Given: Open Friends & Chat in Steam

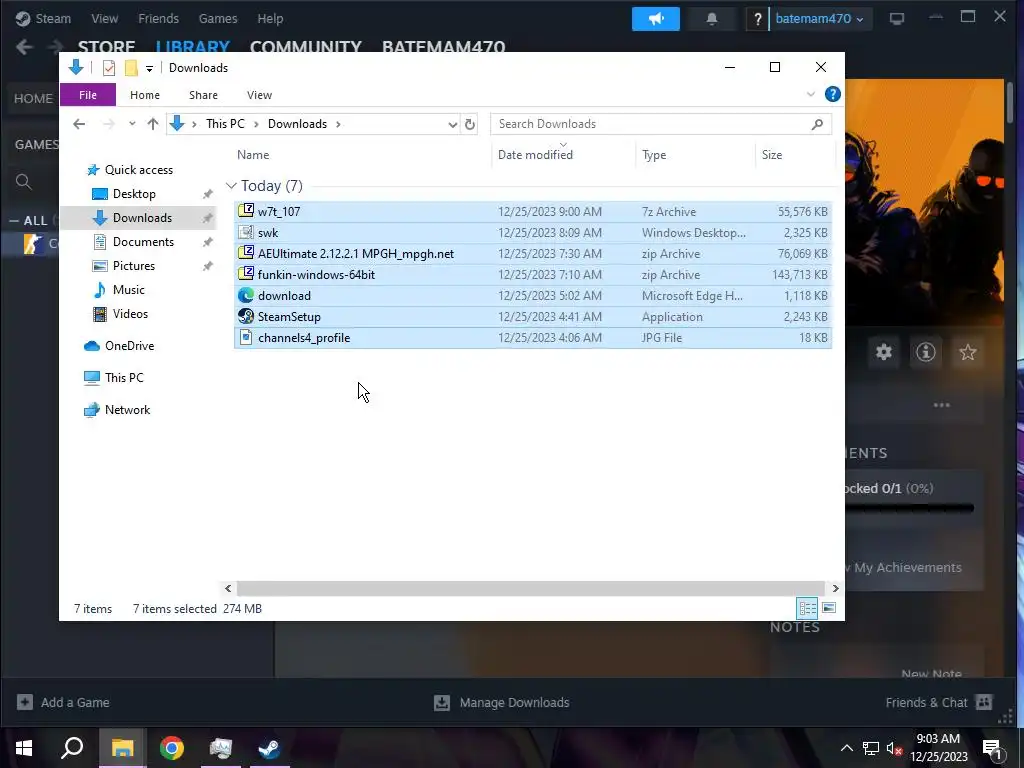Looking at the screenshot, I should point(938,702).
